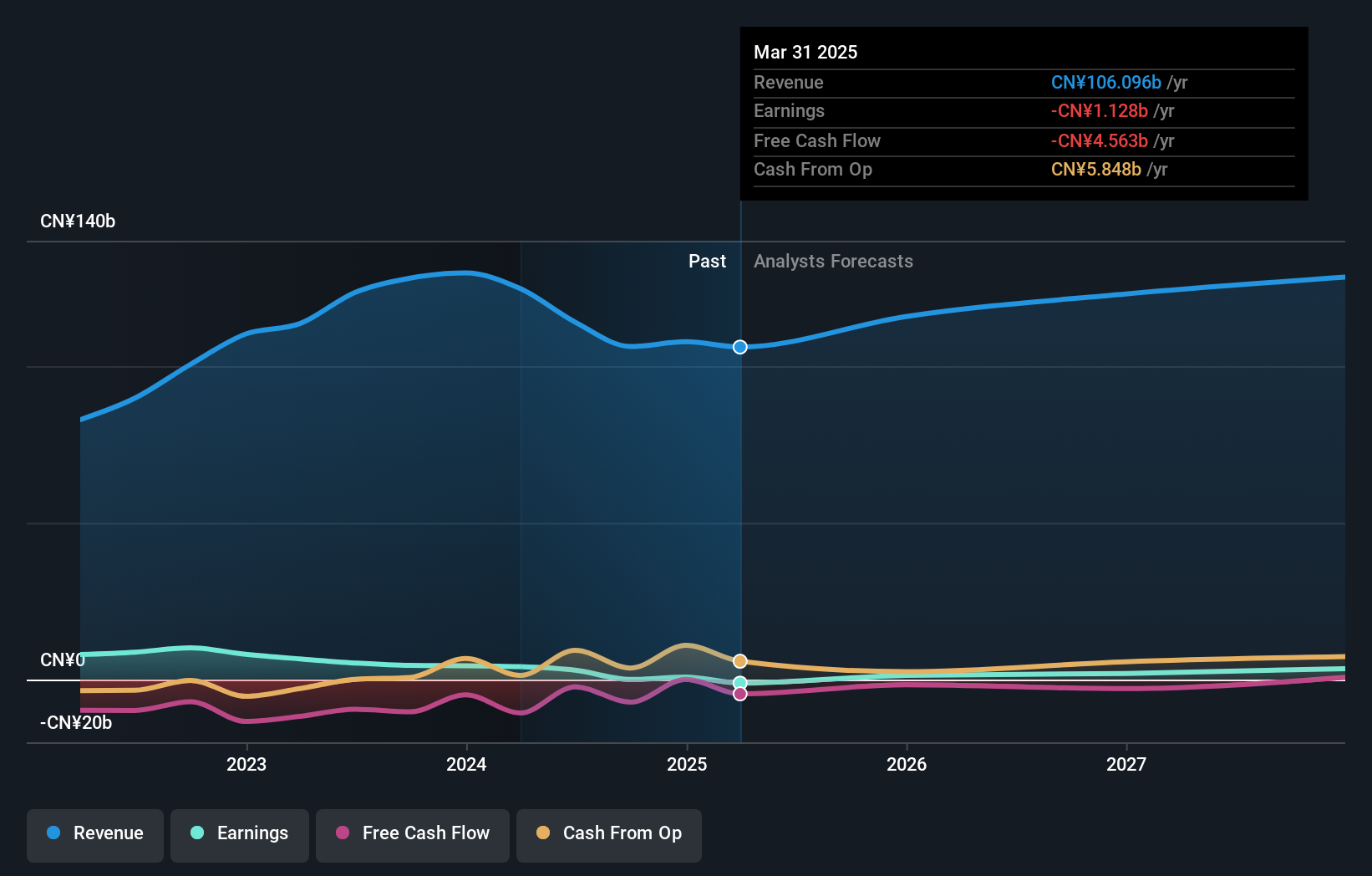1372x876 pixels.
Task: Click the 2027 x-axis label
Action: coord(1126,764)
